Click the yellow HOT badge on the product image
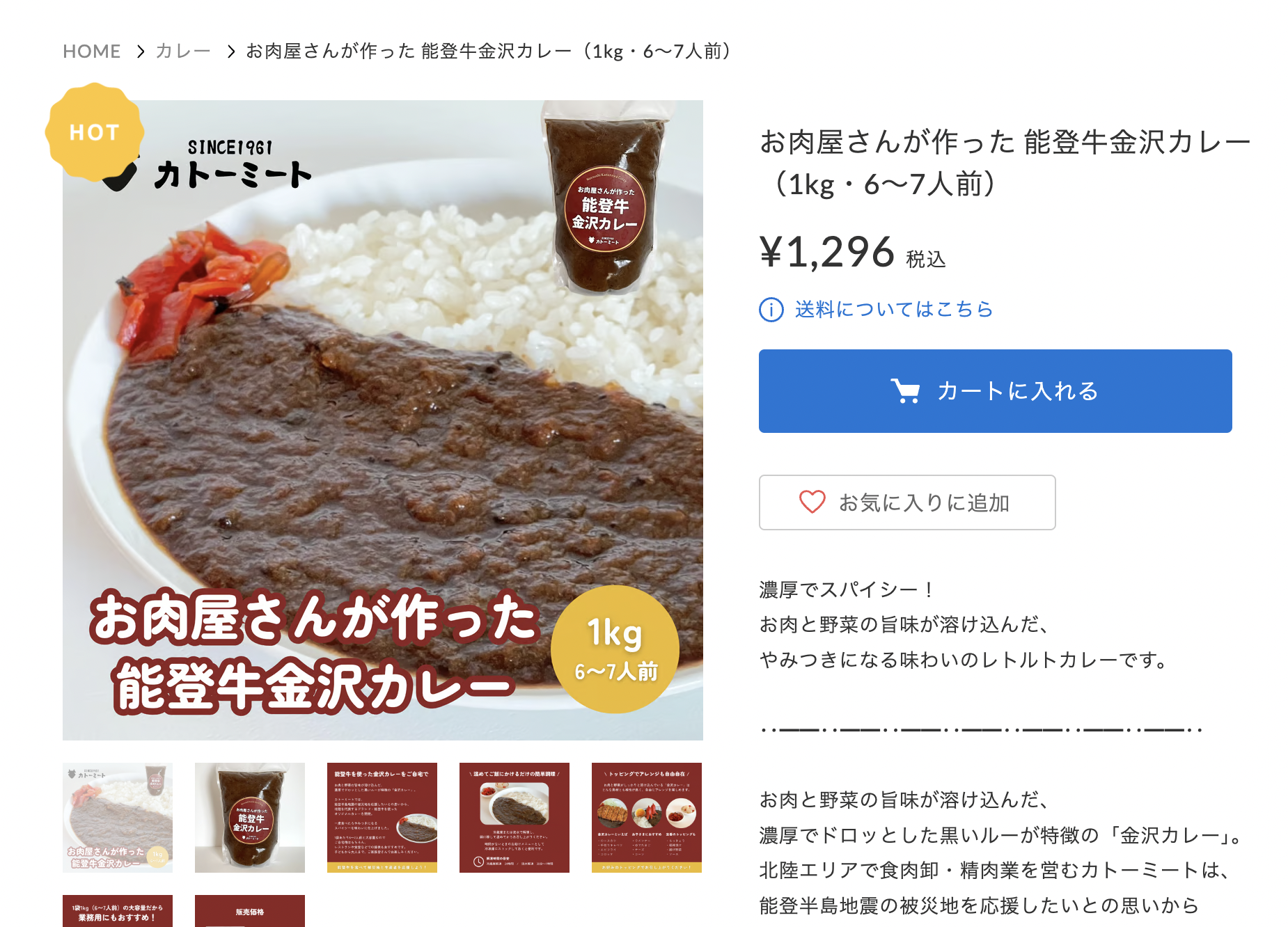1288x927 pixels. click(x=95, y=132)
